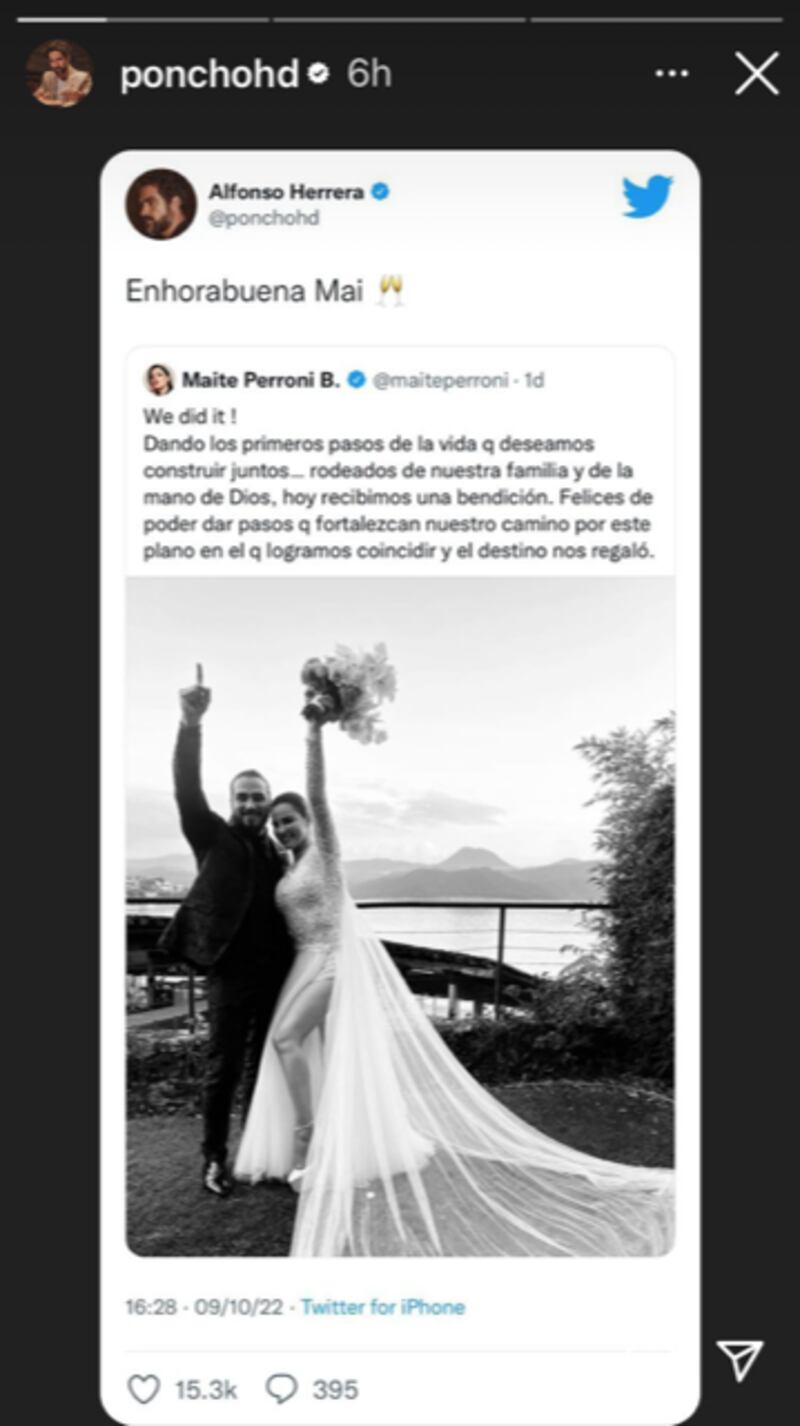The image size is (800, 1426).
Task: Click the Alfonso Herrera display name
Action: point(286,191)
